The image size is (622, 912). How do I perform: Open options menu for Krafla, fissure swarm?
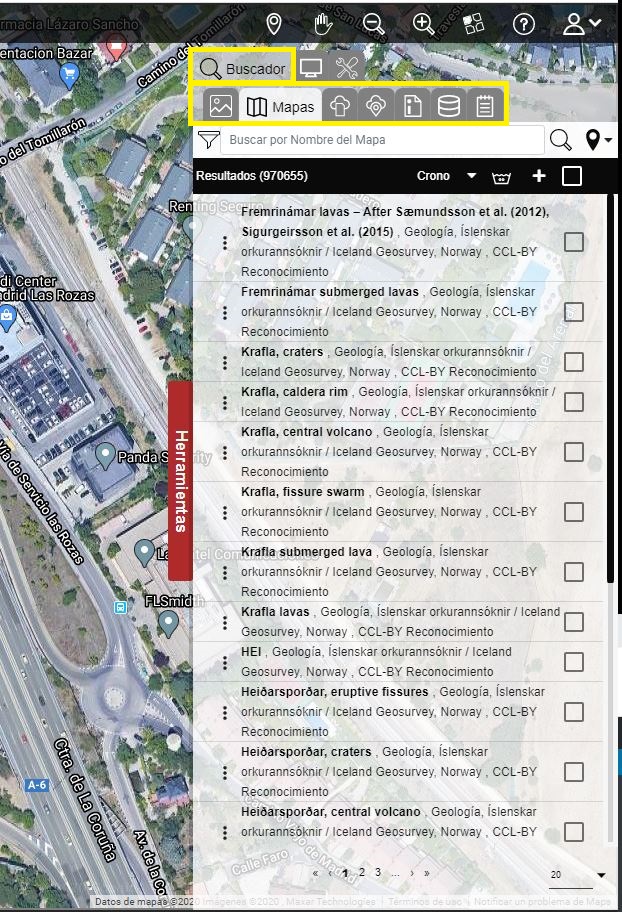[x=225, y=512]
